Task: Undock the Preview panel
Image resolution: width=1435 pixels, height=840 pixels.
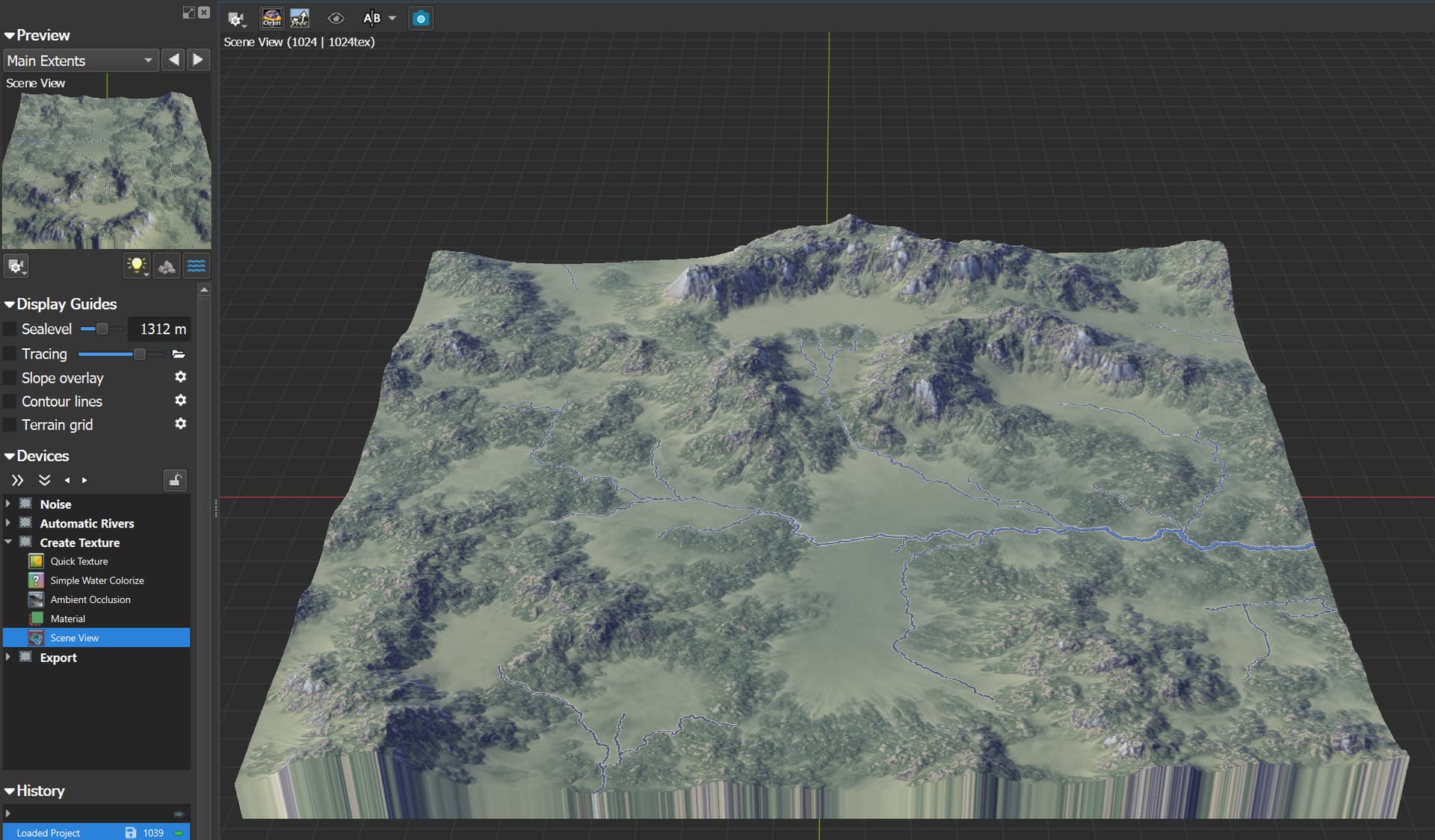Action: click(188, 12)
